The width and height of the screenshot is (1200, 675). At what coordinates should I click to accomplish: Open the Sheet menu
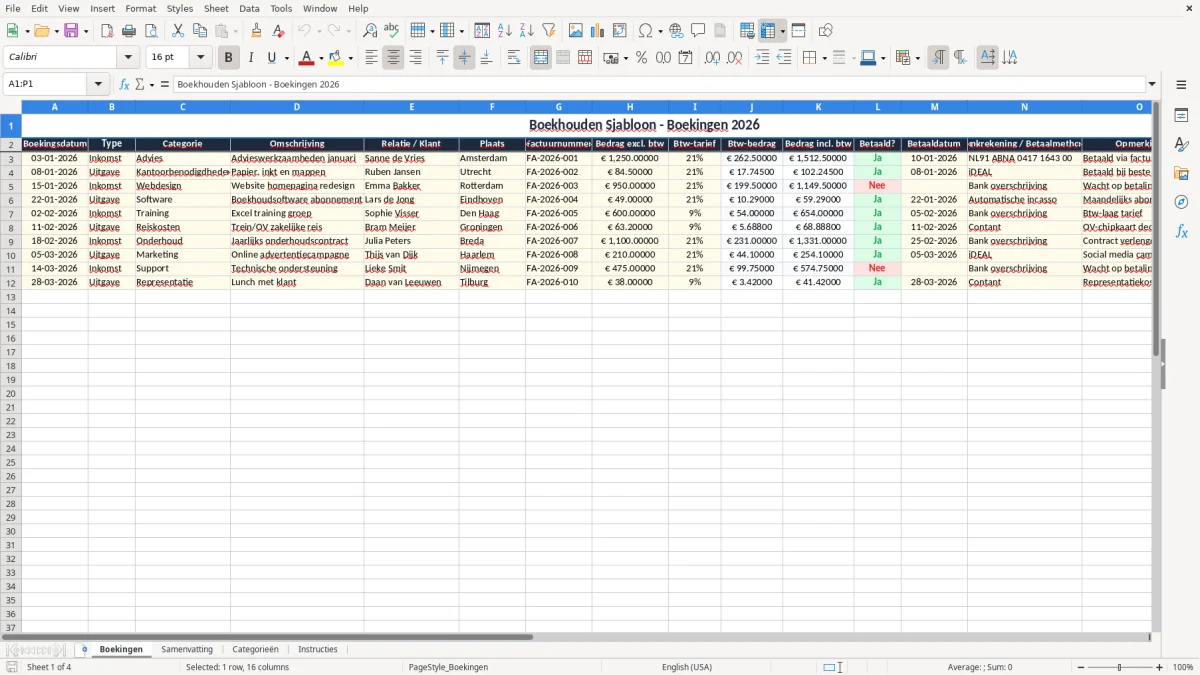coord(216,8)
